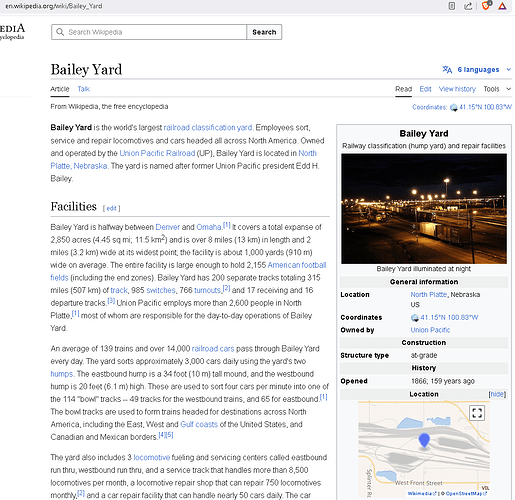The height and width of the screenshot is (500, 515).
Task: Open the Tools dropdown menu
Action: (497, 89)
